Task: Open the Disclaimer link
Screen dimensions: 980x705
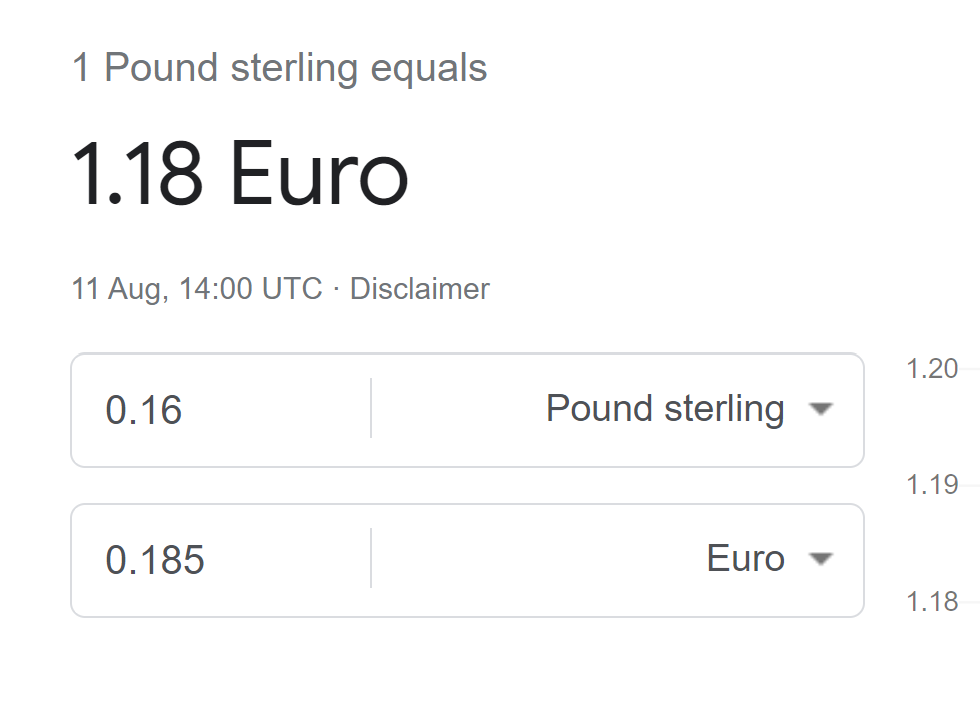Action: pos(419,289)
